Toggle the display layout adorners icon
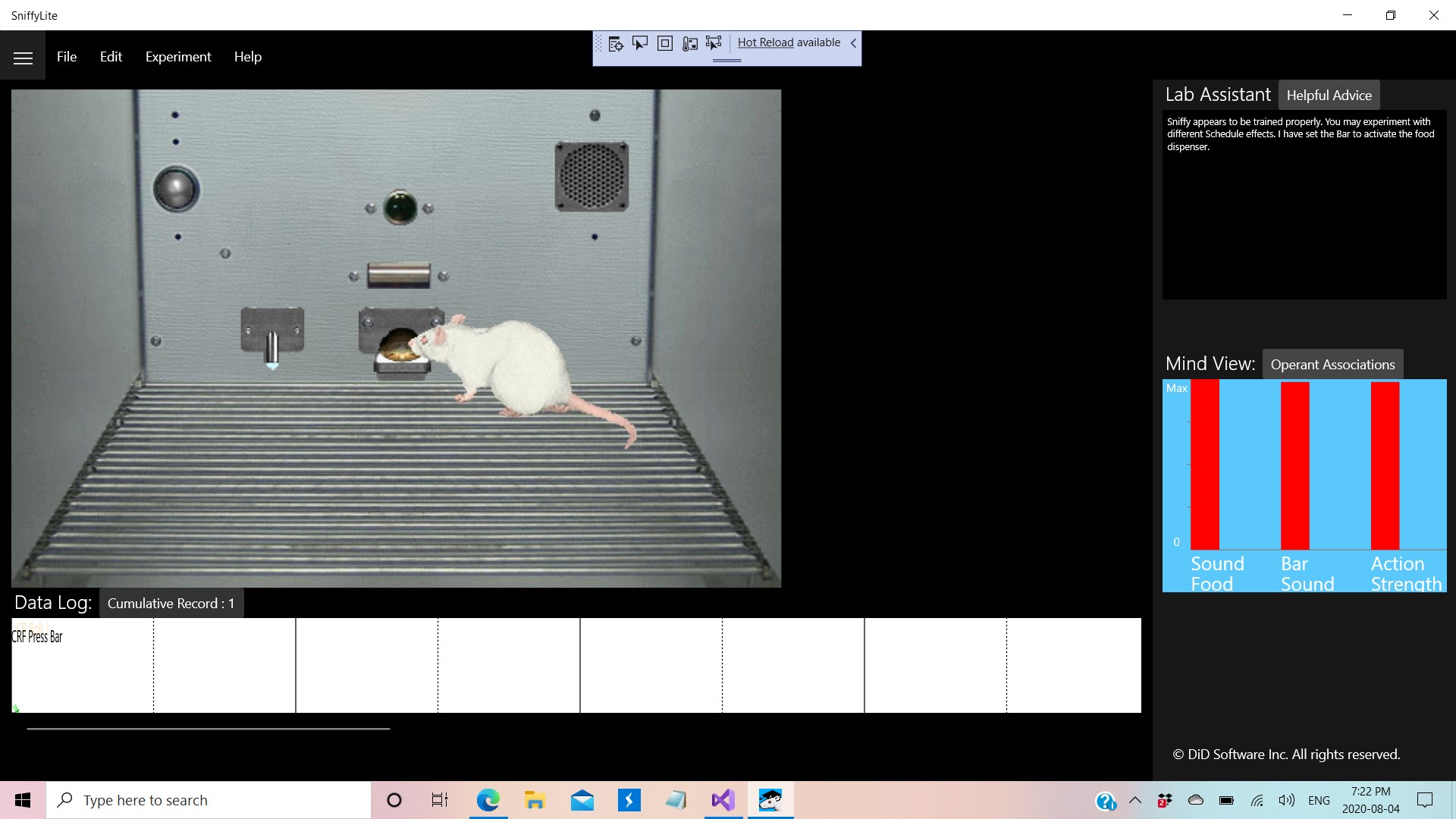 pyautogui.click(x=665, y=43)
